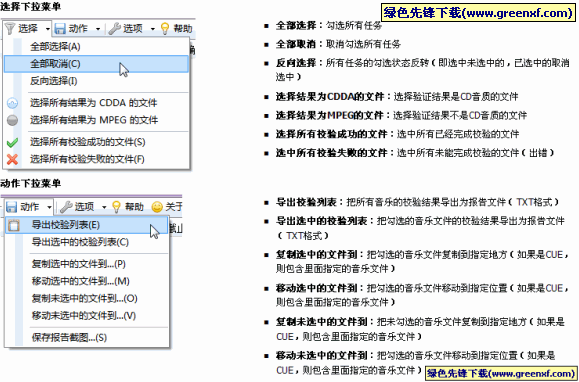Image resolution: width=579 pixels, height=382 pixels.
Task: Choose 导出选中的校验列表(C) menu entry
Action: [87, 242]
